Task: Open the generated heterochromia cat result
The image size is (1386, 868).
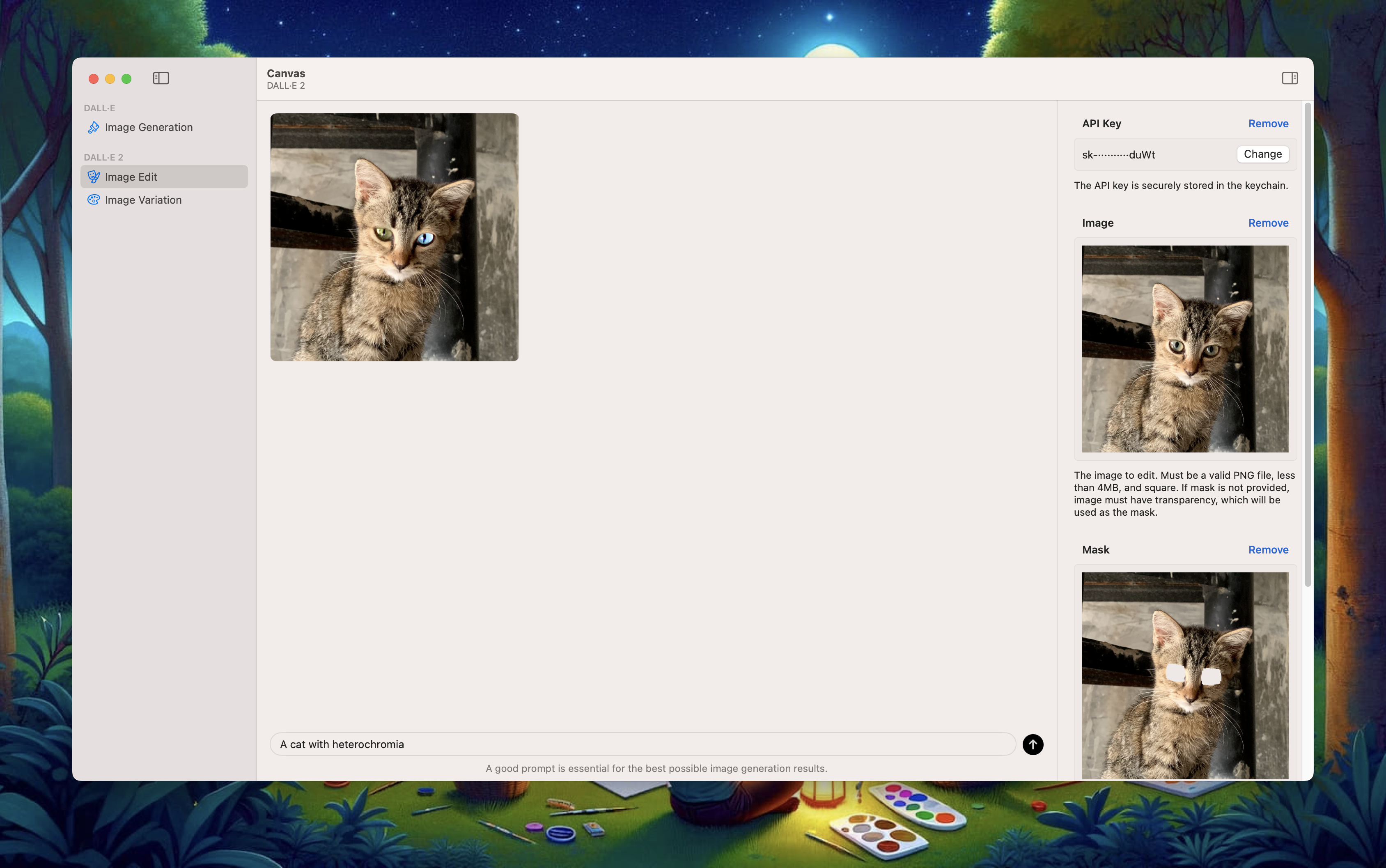Action: pyautogui.click(x=394, y=237)
